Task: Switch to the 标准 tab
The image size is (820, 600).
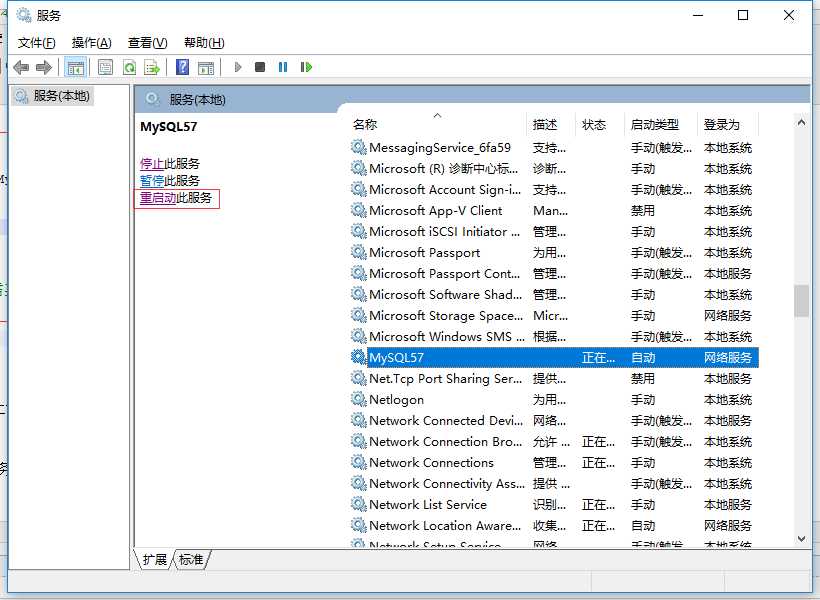Action: (x=191, y=559)
